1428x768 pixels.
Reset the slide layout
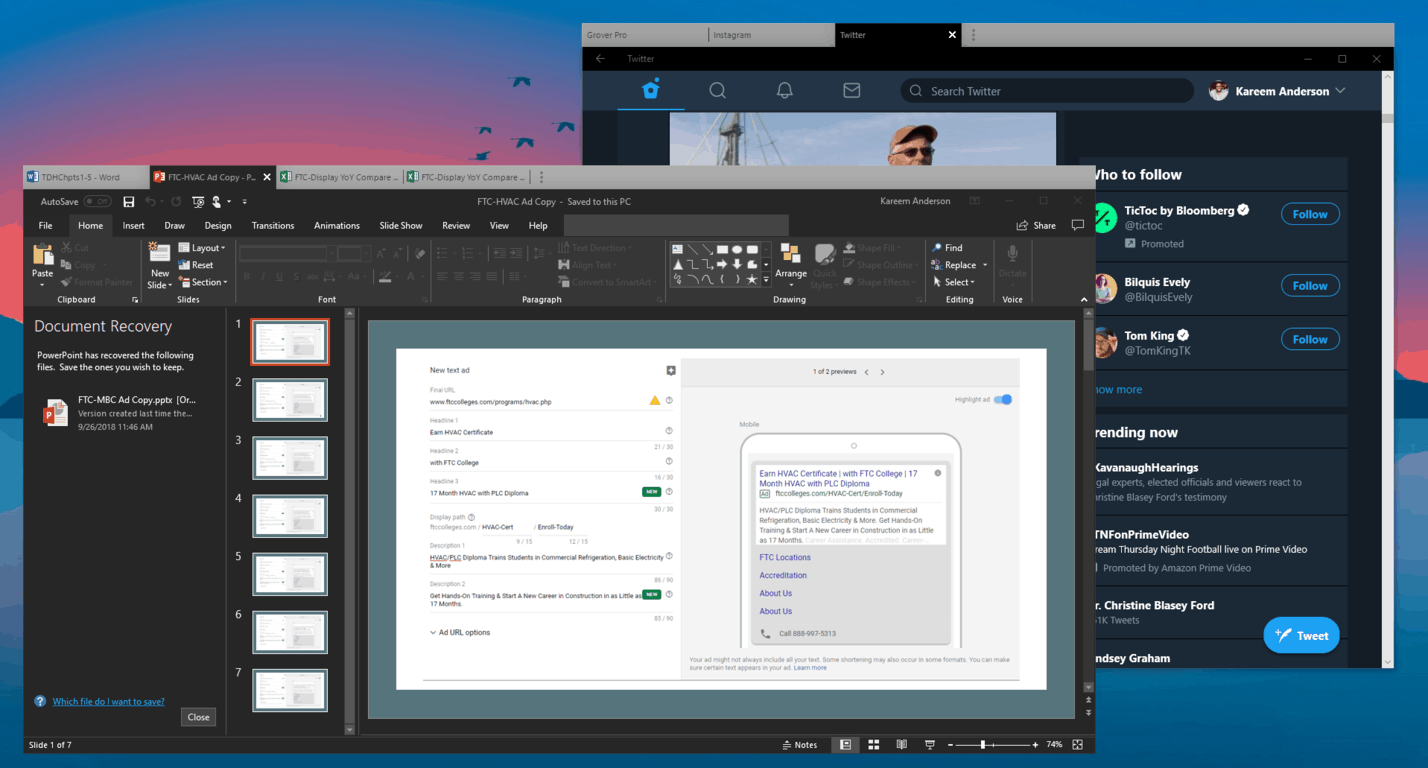tap(196, 265)
